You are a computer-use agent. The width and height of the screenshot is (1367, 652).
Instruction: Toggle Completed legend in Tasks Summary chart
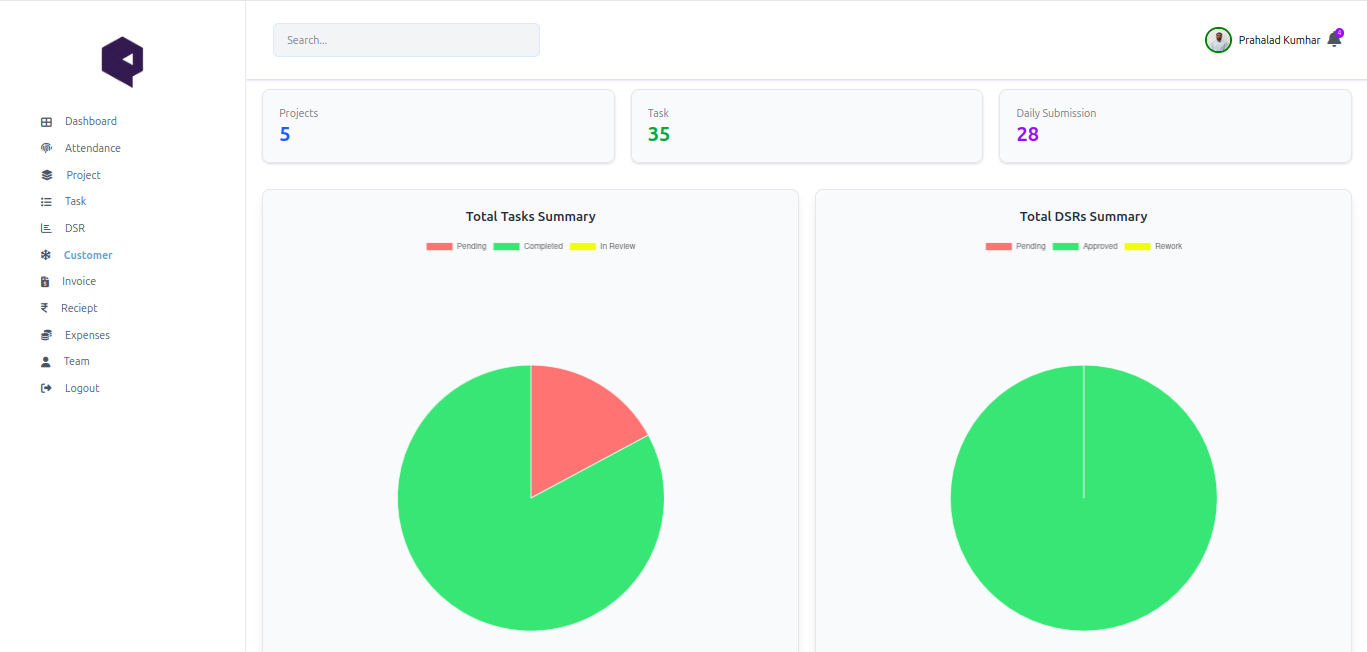pos(528,246)
